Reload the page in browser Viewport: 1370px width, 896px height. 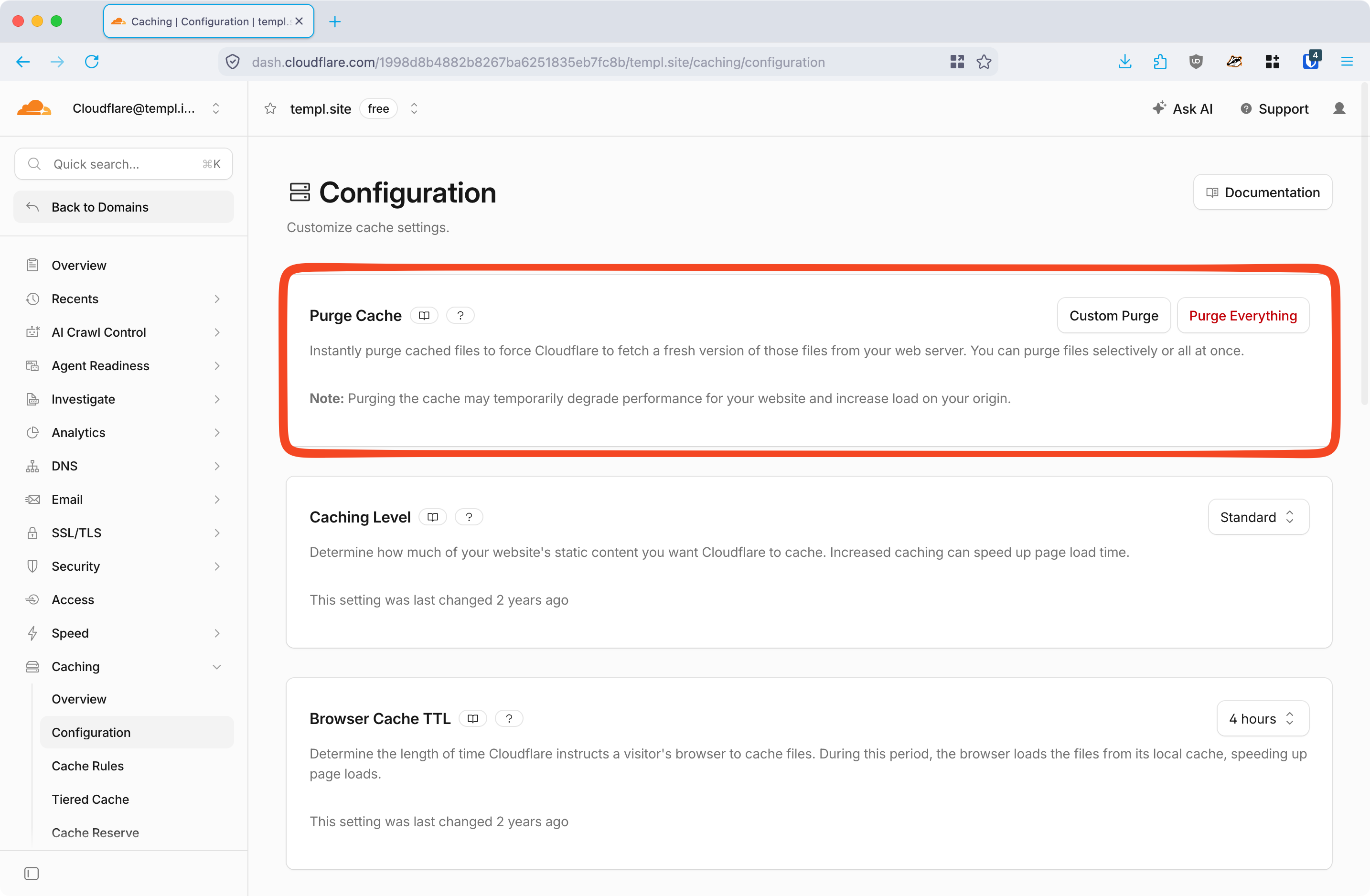tap(92, 62)
